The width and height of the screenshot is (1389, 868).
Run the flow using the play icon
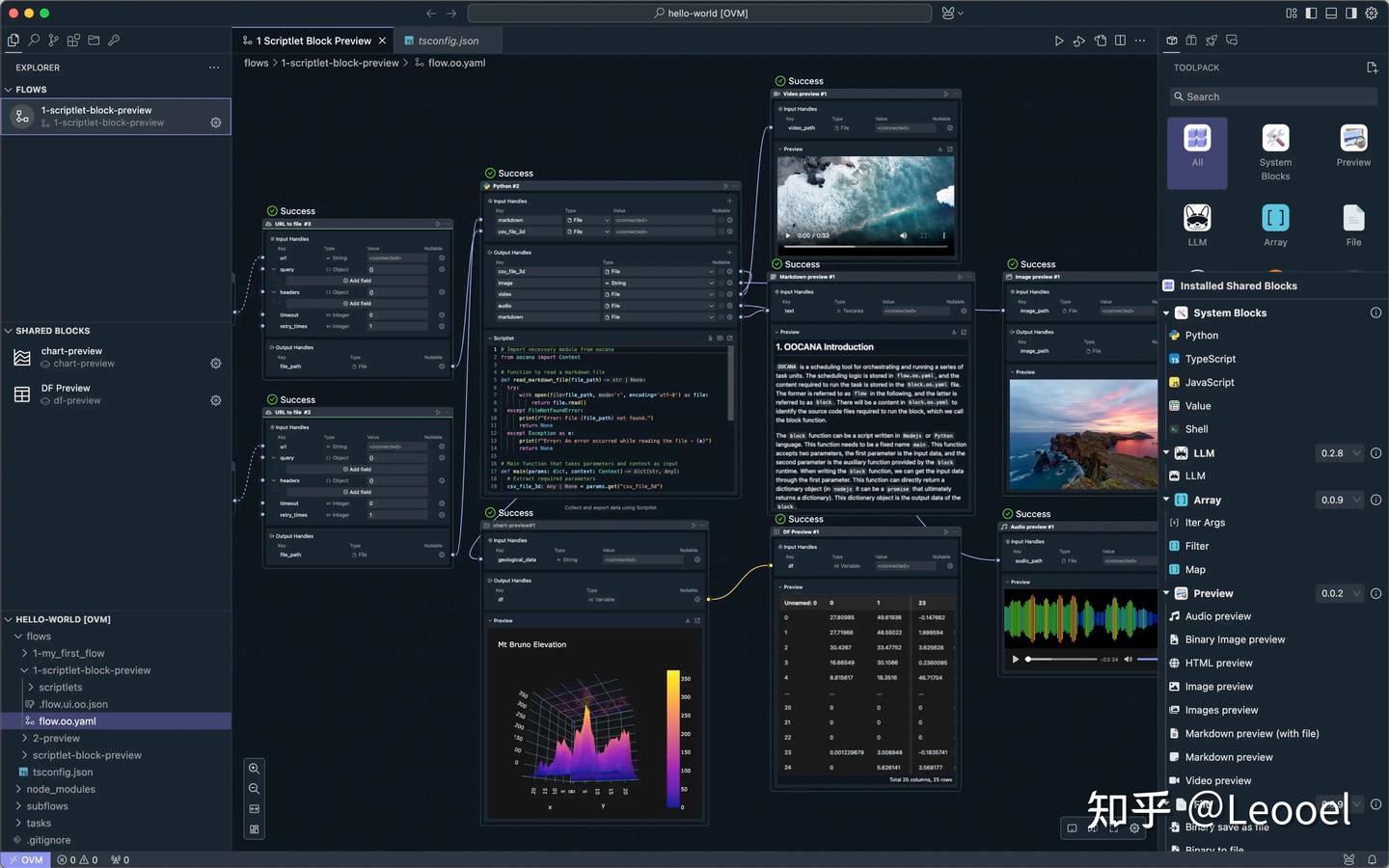[x=1059, y=41]
